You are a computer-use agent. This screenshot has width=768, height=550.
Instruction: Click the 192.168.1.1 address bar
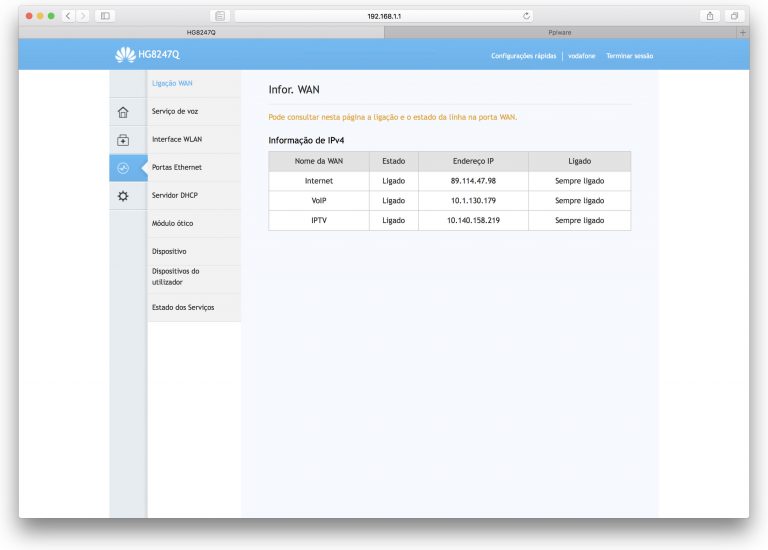click(x=383, y=16)
